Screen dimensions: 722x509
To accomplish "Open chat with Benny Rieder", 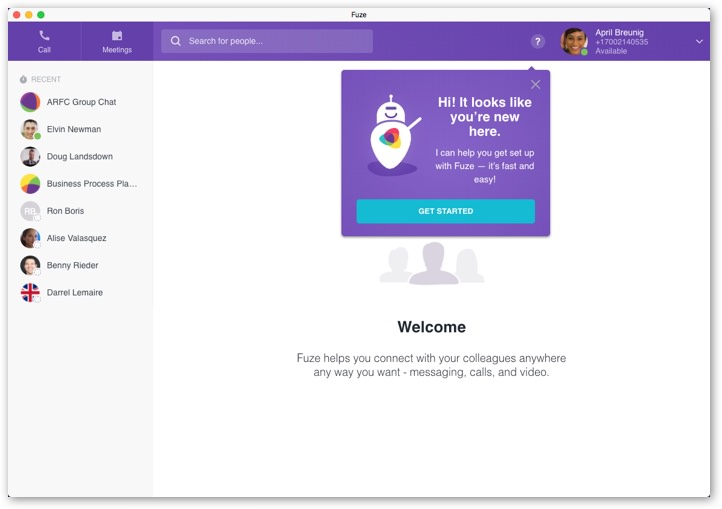I will click(x=81, y=265).
